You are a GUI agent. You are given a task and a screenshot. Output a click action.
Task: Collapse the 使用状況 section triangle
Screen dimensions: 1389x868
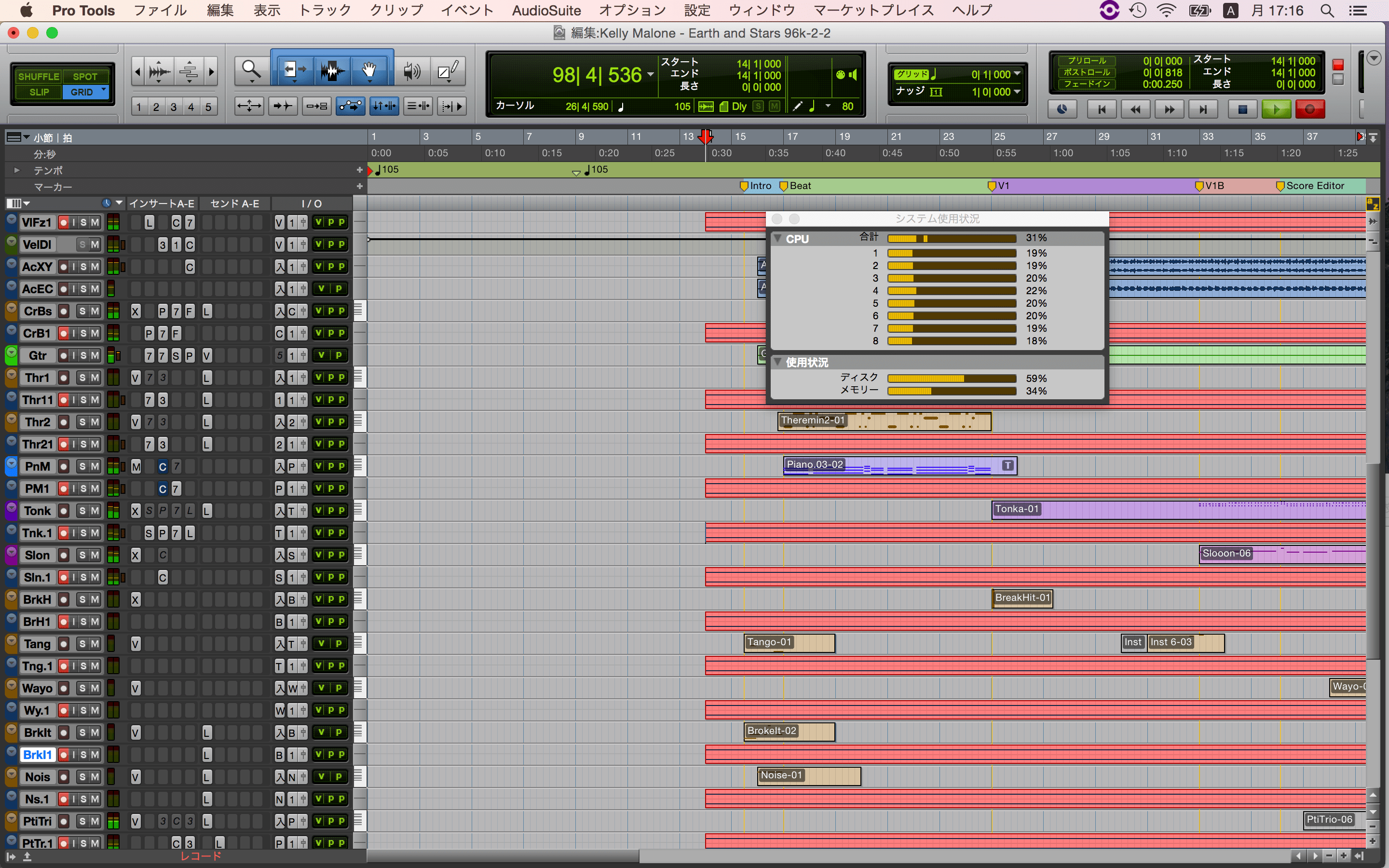click(x=778, y=362)
